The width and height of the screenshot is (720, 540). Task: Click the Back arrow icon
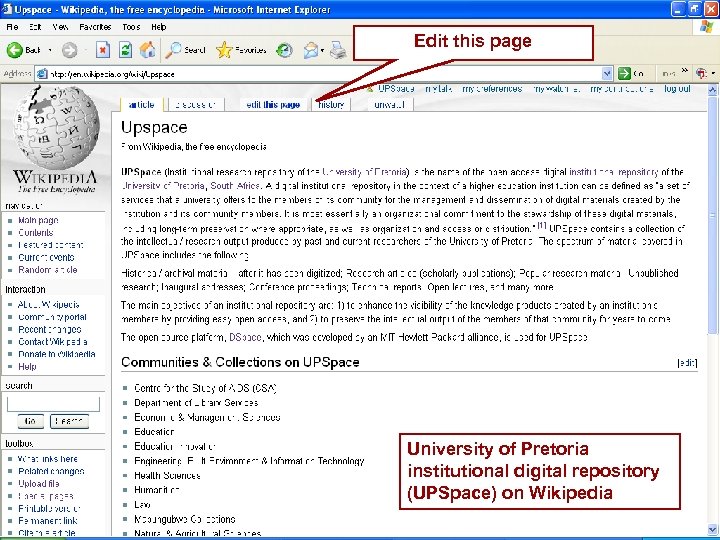(x=14, y=50)
